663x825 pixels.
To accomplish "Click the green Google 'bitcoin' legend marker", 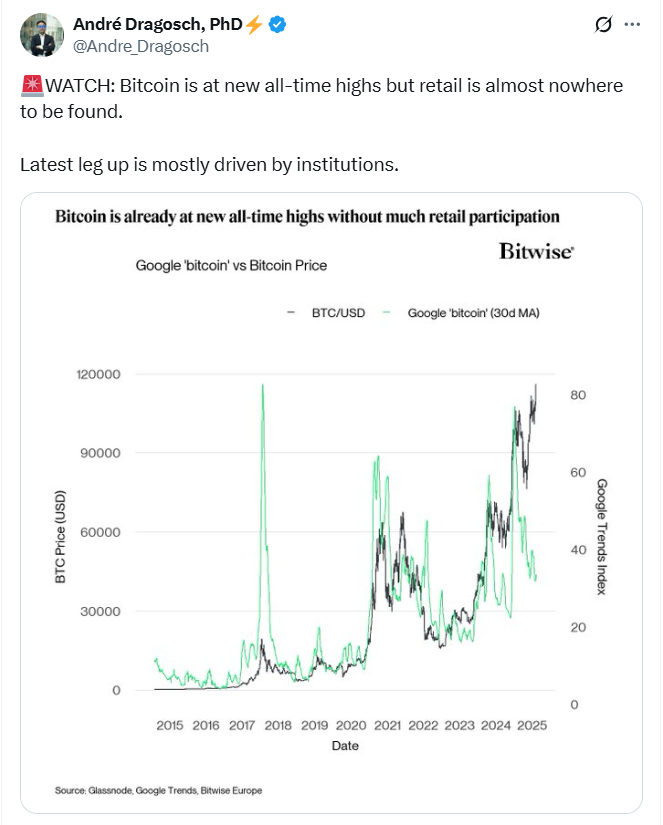I will pyautogui.click(x=386, y=312).
